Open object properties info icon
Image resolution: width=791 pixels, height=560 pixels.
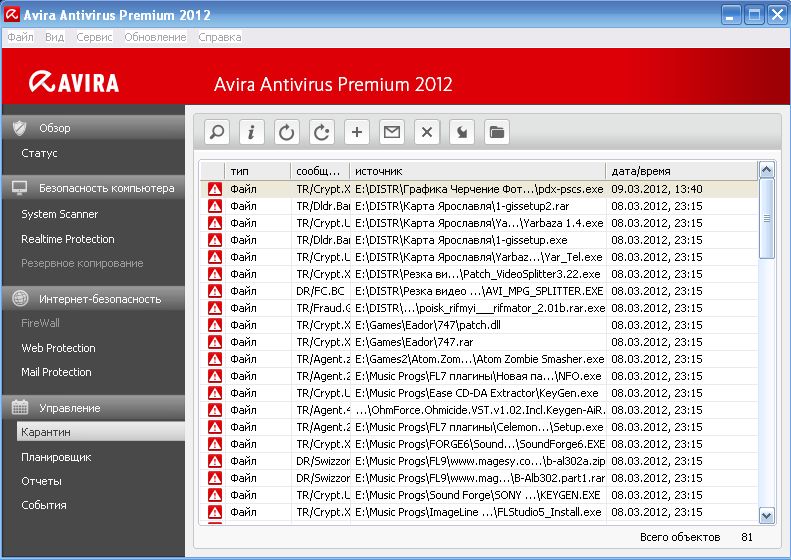(x=251, y=133)
